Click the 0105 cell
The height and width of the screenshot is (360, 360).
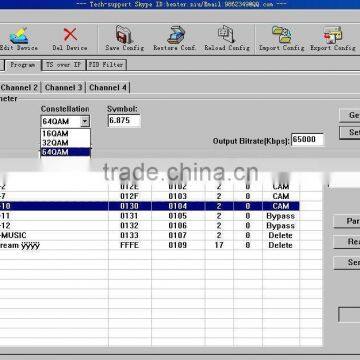[178, 216]
